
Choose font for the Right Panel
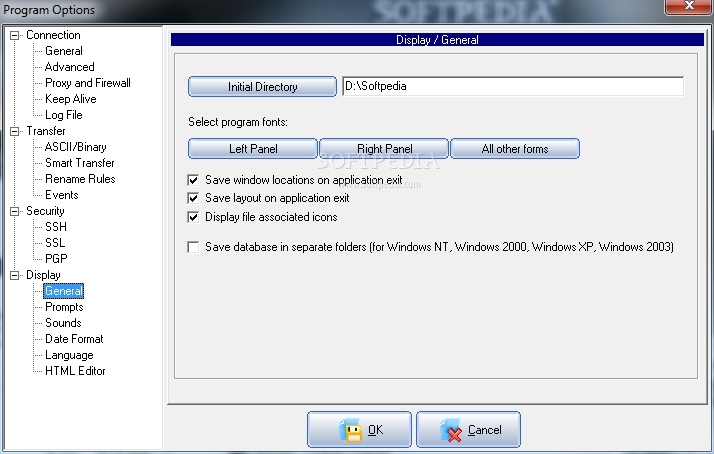pyautogui.click(x=384, y=148)
